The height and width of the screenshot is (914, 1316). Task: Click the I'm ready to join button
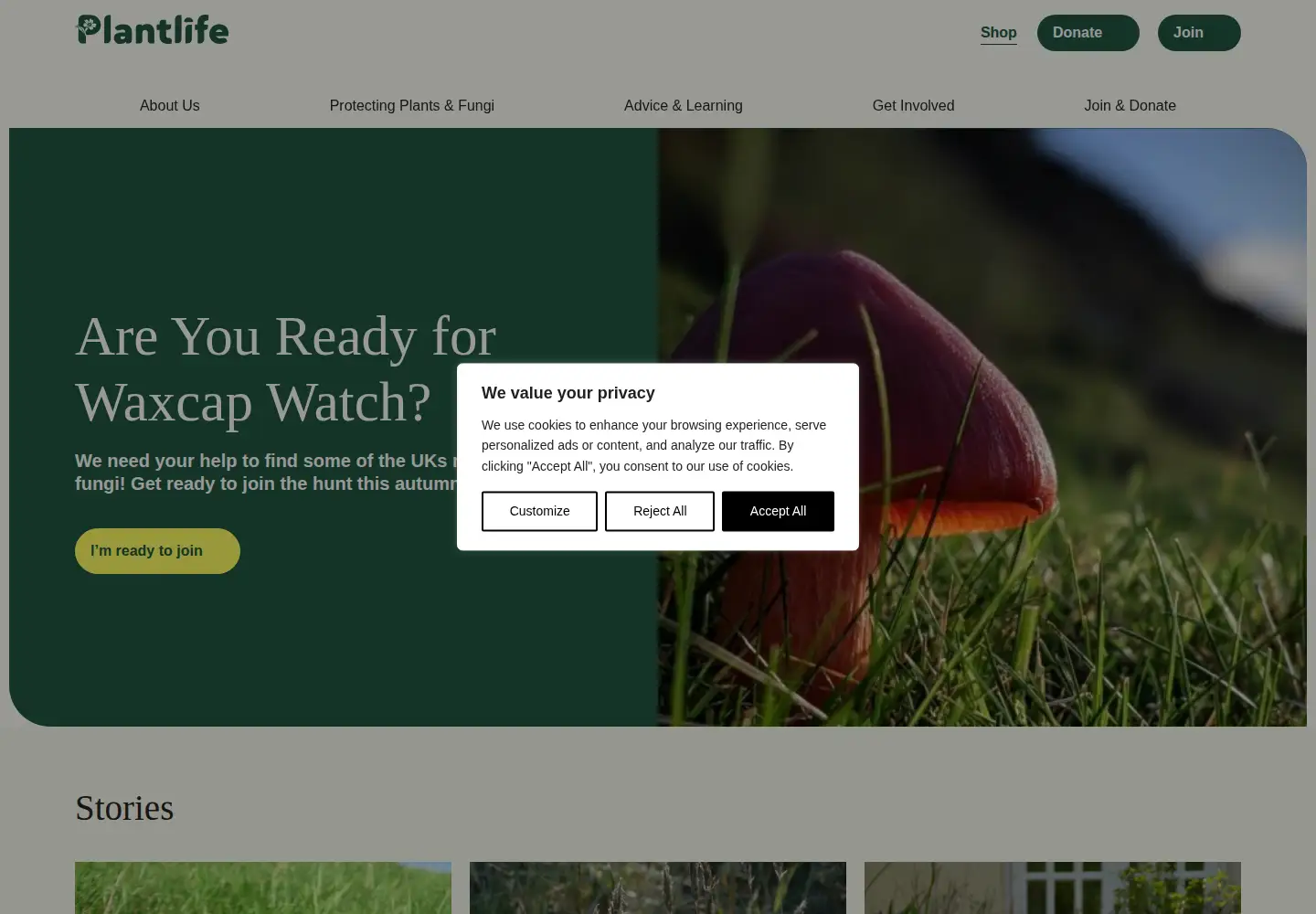click(x=157, y=551)
